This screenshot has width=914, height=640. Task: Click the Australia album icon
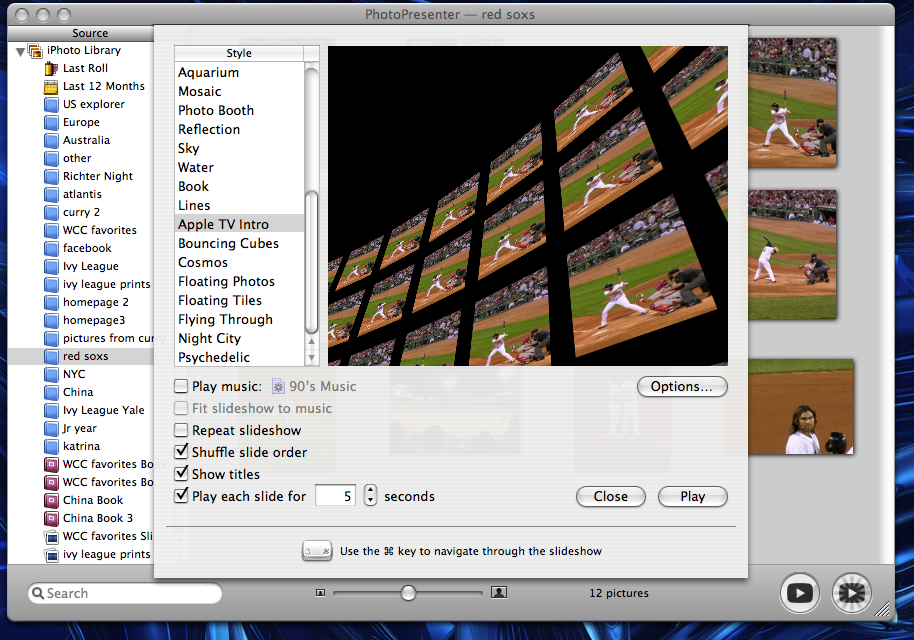click(x=51, y=140)
